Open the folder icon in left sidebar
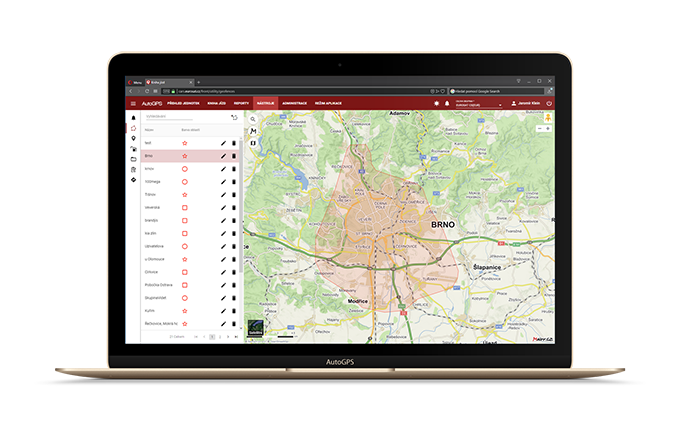The image size is (680, 438). point(134,159)
